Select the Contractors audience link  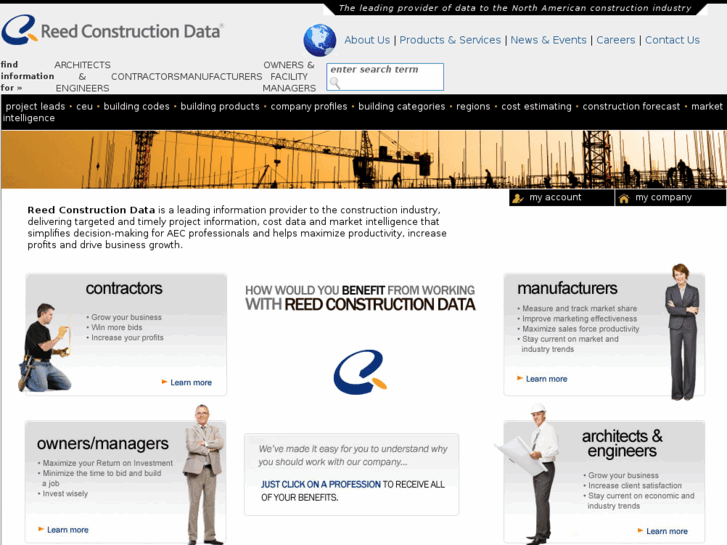tap(145, 77)
